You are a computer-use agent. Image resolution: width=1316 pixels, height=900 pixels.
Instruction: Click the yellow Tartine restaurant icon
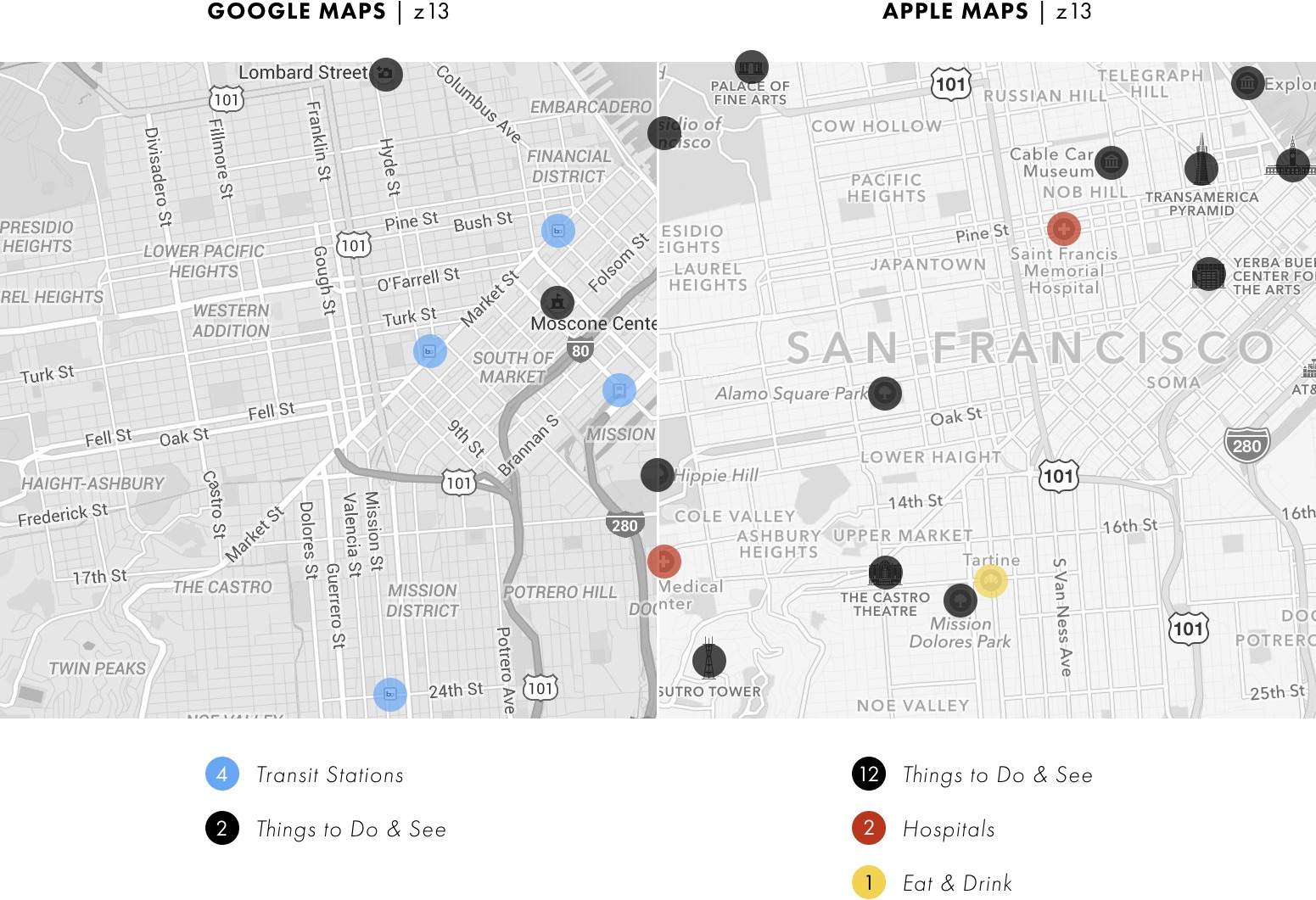[x=990, y=581]
